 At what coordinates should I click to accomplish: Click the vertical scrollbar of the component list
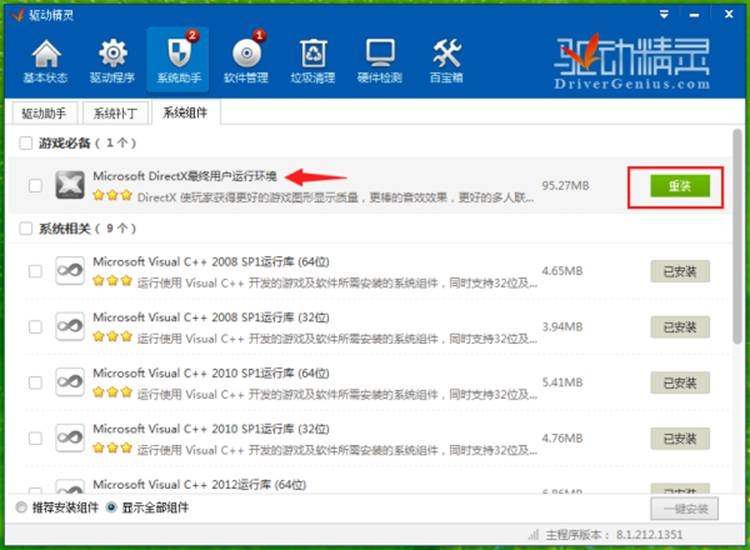(737, 237)
